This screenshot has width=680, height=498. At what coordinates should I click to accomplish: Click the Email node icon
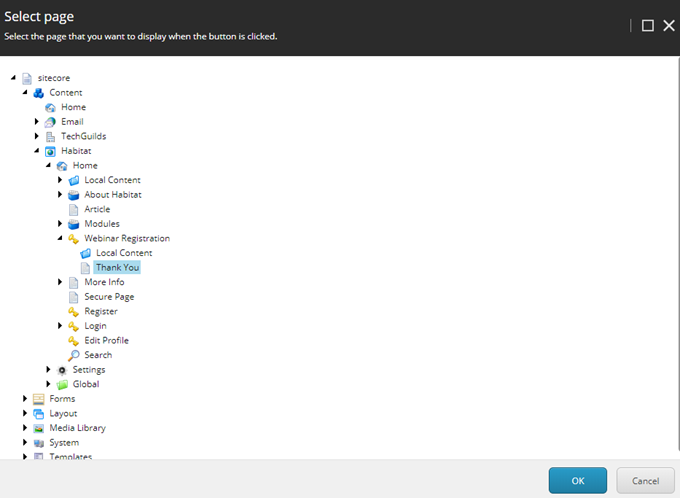(x=50, y=122)
